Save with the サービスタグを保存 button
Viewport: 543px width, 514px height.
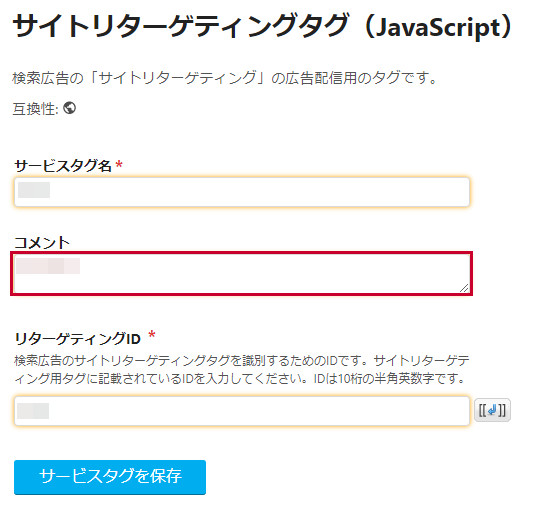click(110, 477)
